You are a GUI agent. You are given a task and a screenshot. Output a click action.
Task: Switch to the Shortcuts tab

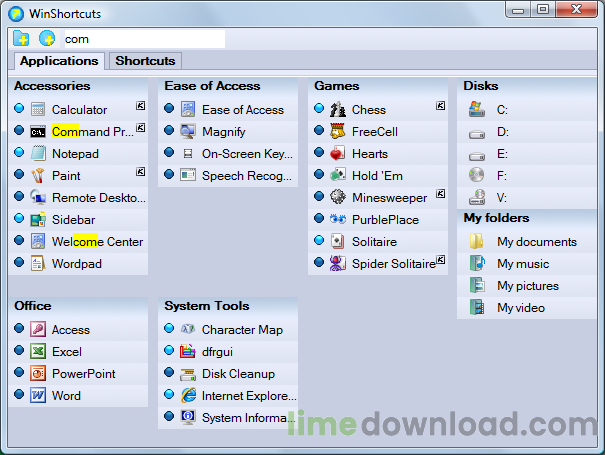(145, 61)
